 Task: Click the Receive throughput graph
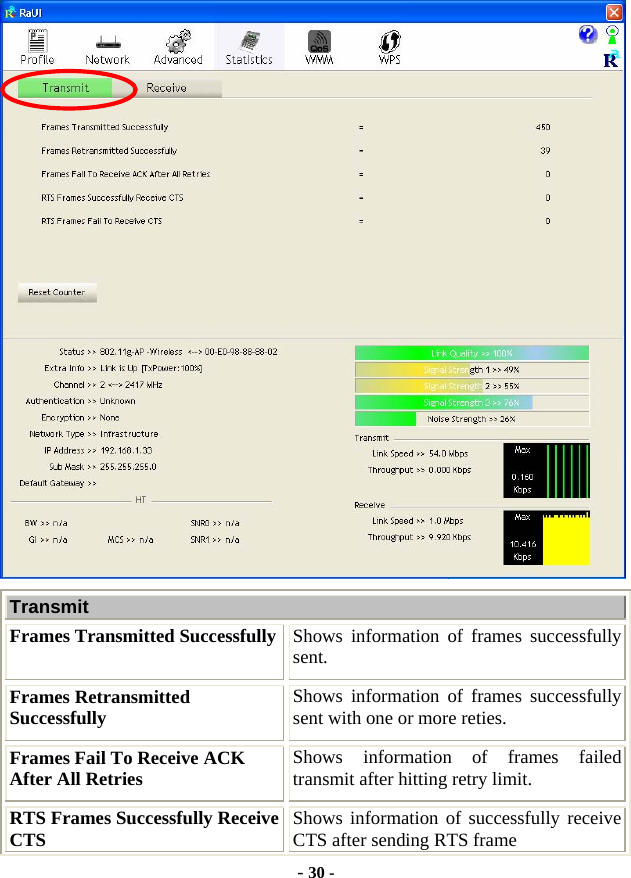pos(546,538)
